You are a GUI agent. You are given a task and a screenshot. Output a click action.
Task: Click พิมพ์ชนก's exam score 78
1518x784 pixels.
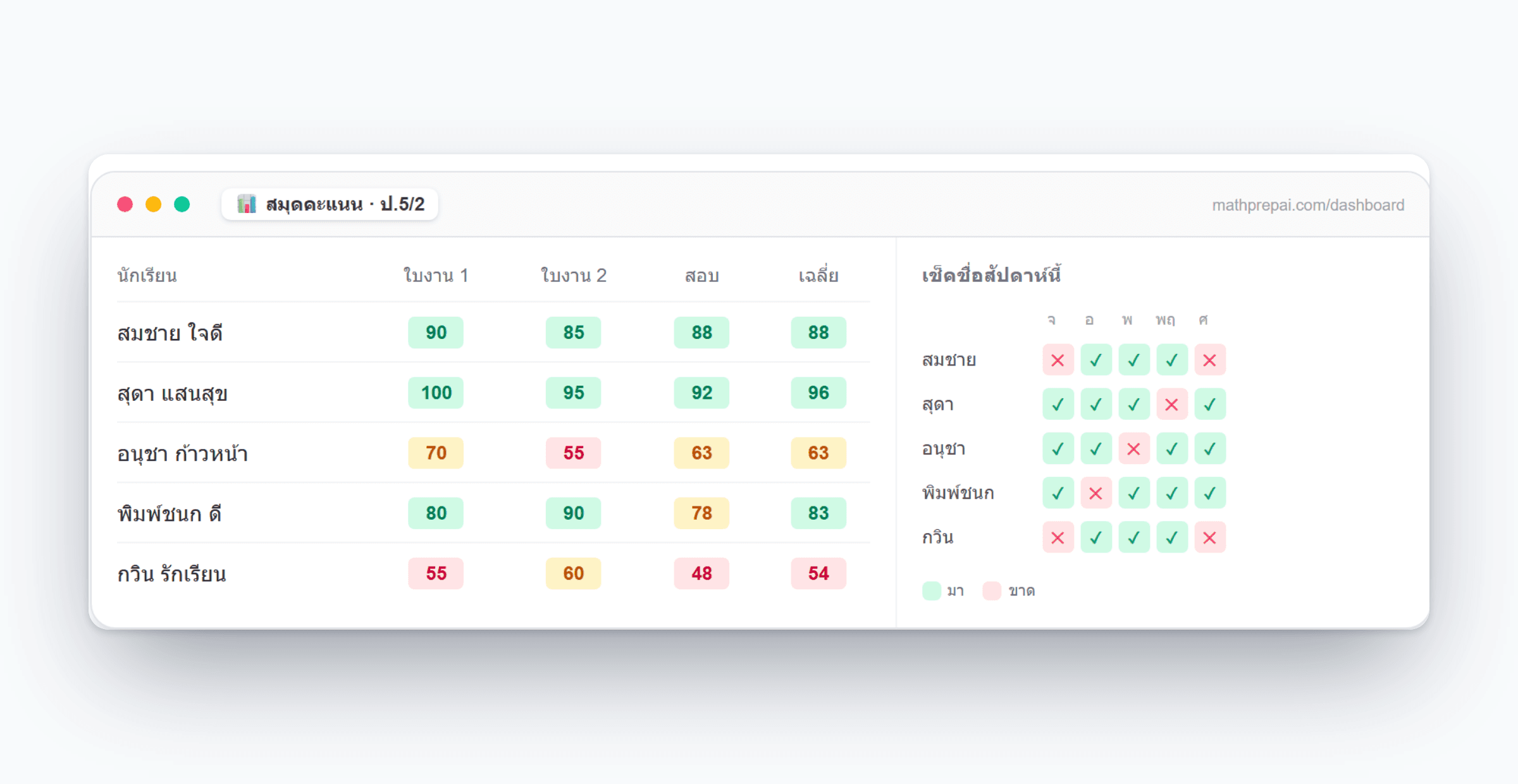tap(701, 513)
